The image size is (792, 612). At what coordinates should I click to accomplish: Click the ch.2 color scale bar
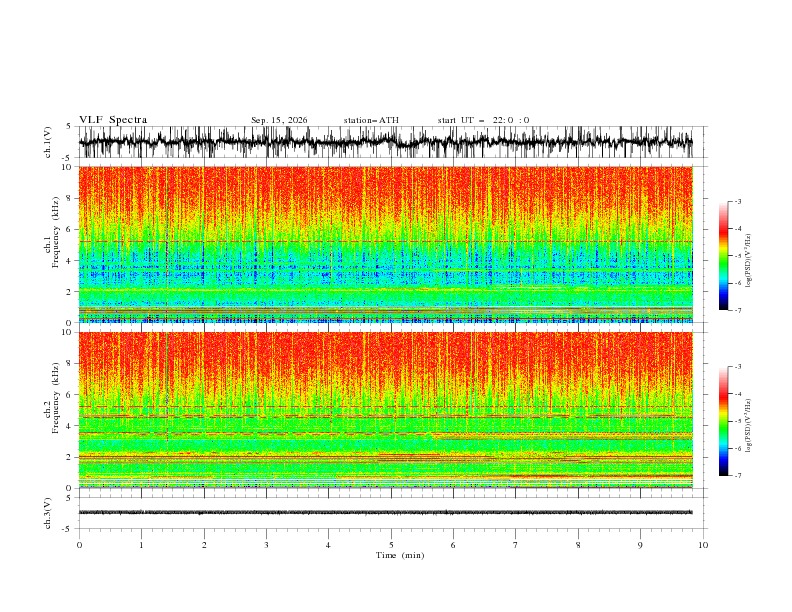(723, 421)
